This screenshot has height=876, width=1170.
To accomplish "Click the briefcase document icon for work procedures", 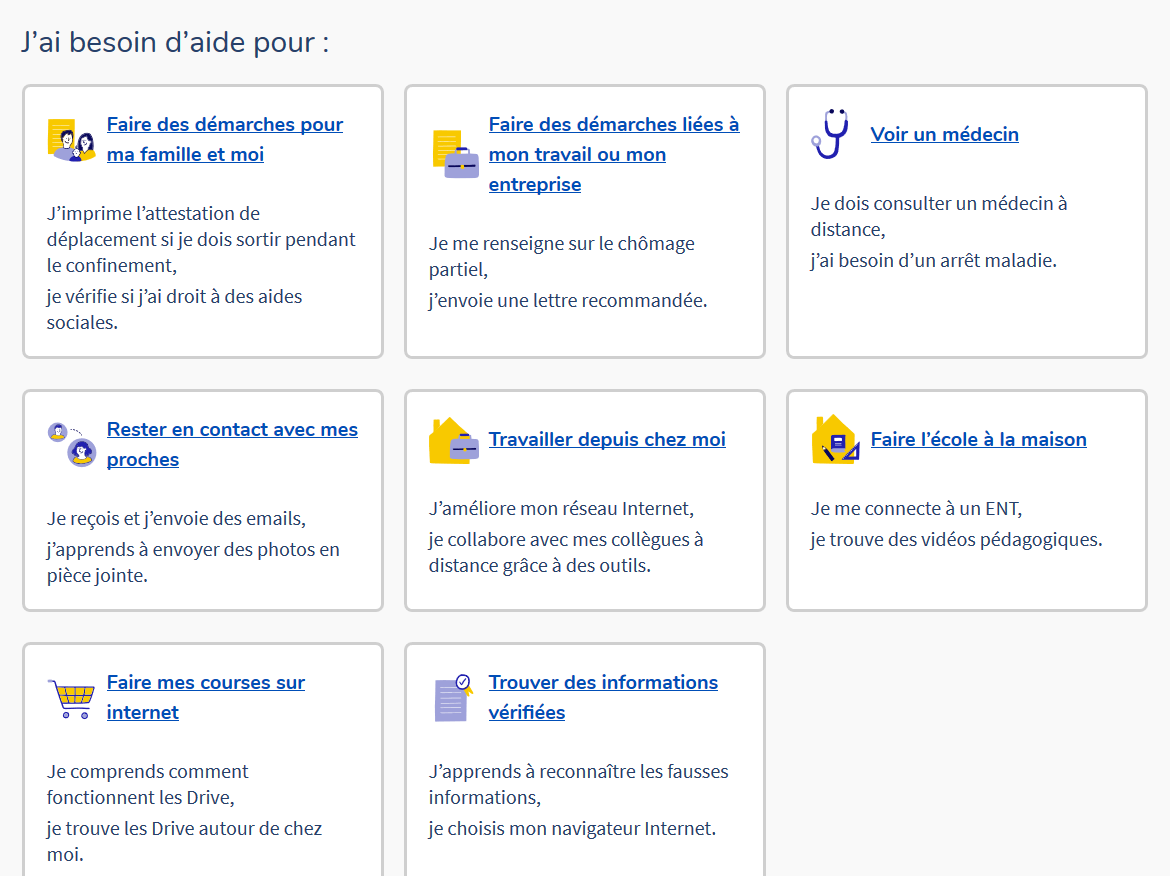I will (455, 154).
